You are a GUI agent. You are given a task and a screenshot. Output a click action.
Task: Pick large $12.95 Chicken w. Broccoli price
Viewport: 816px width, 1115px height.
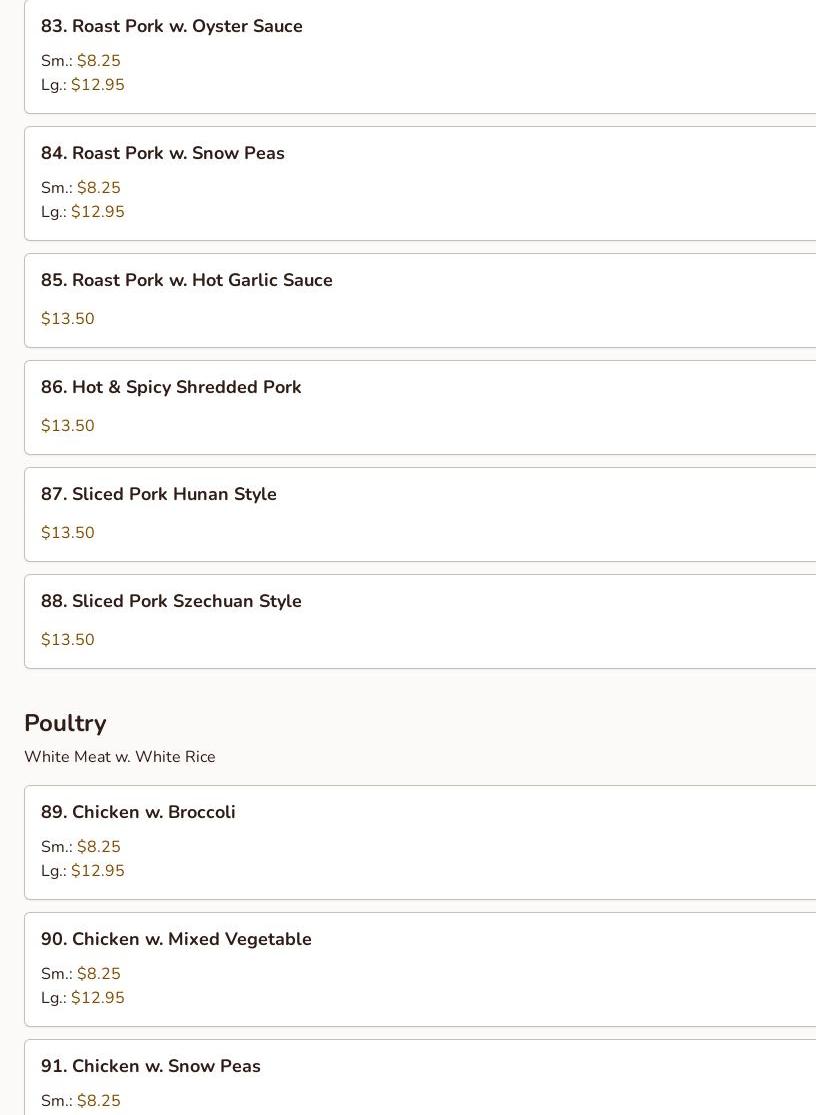pyautogui.click(x=97, y=871)
